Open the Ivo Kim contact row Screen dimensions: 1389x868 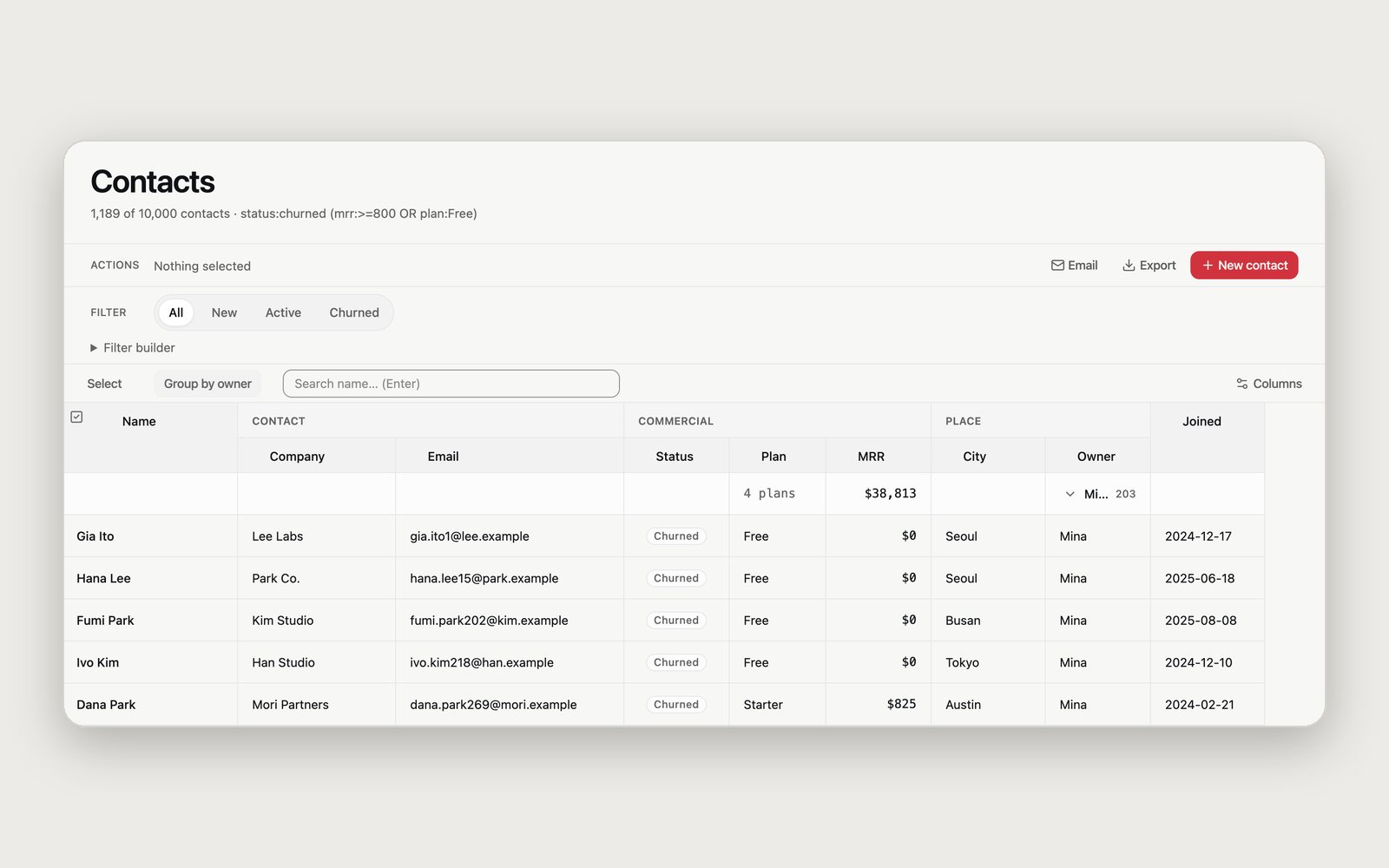(x=664, y=662)
